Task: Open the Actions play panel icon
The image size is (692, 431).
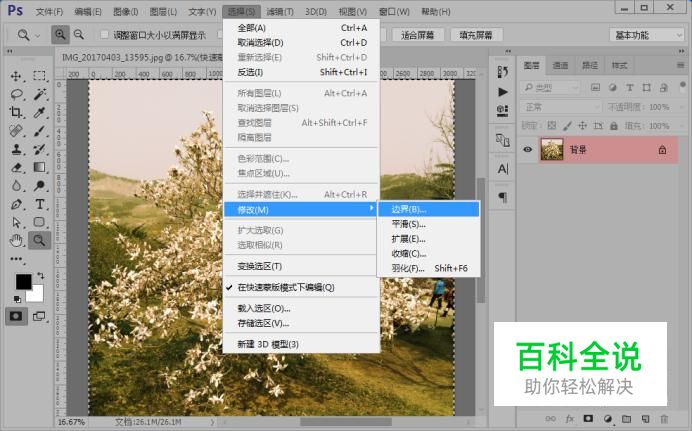Action: (x=503, y=92)
